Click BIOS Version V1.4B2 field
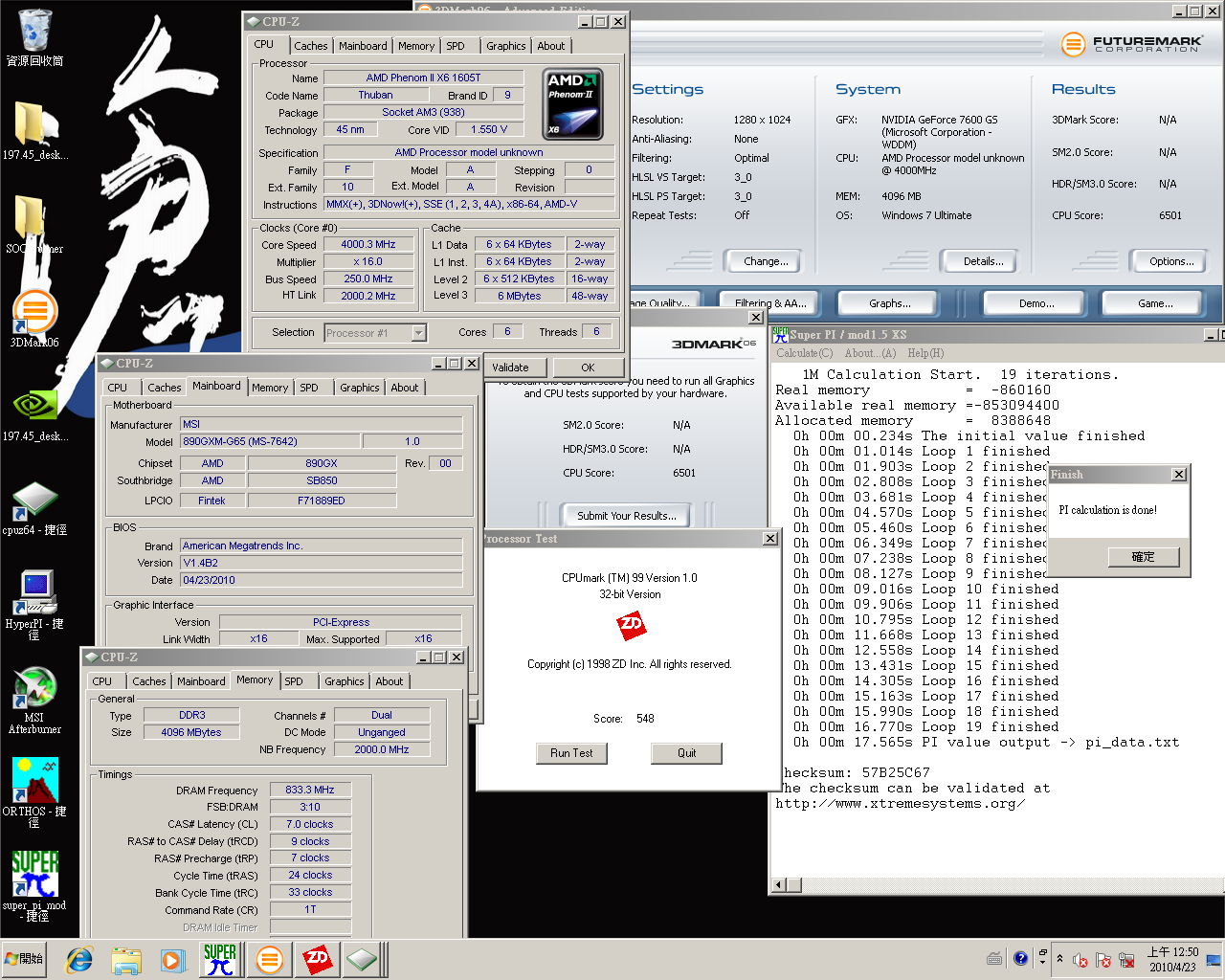 pyautogui.click(x=322, y=563)
